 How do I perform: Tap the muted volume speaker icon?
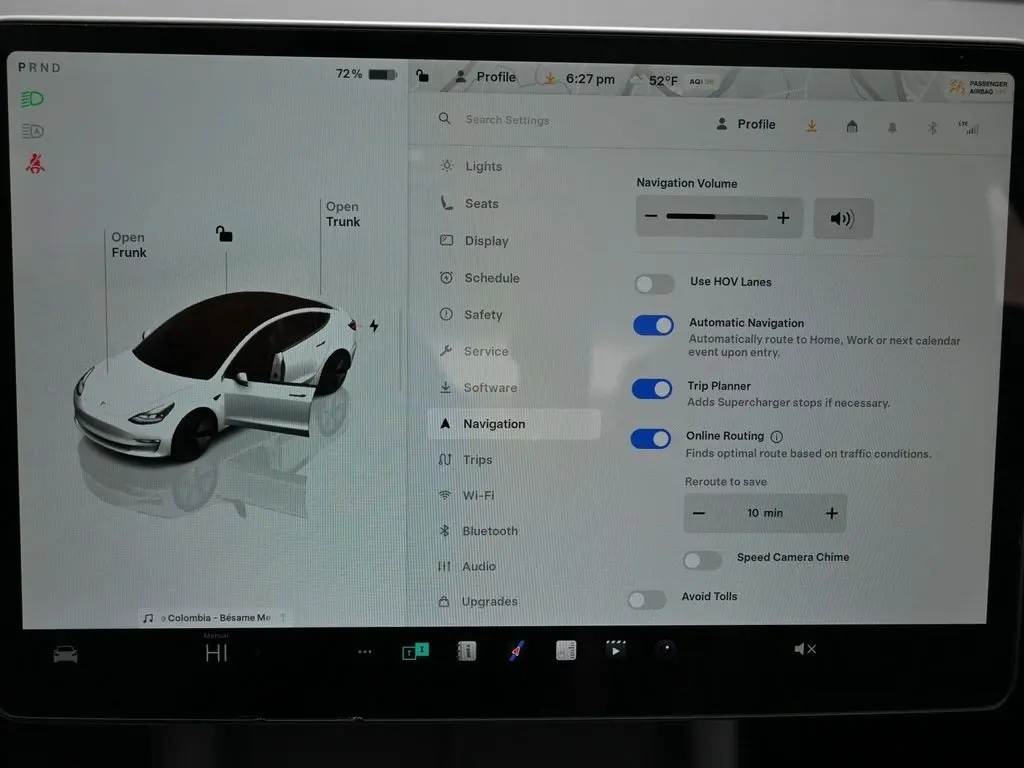click(x=804, y=649)
